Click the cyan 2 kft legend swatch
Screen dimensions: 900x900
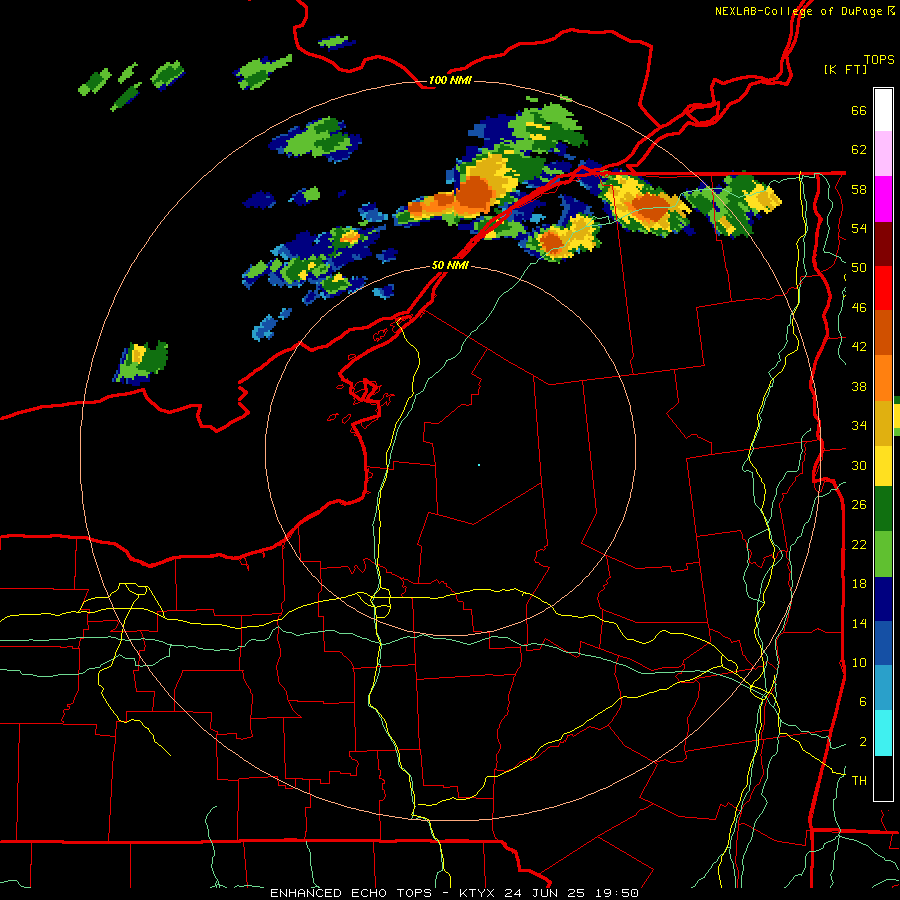point(883,733)
